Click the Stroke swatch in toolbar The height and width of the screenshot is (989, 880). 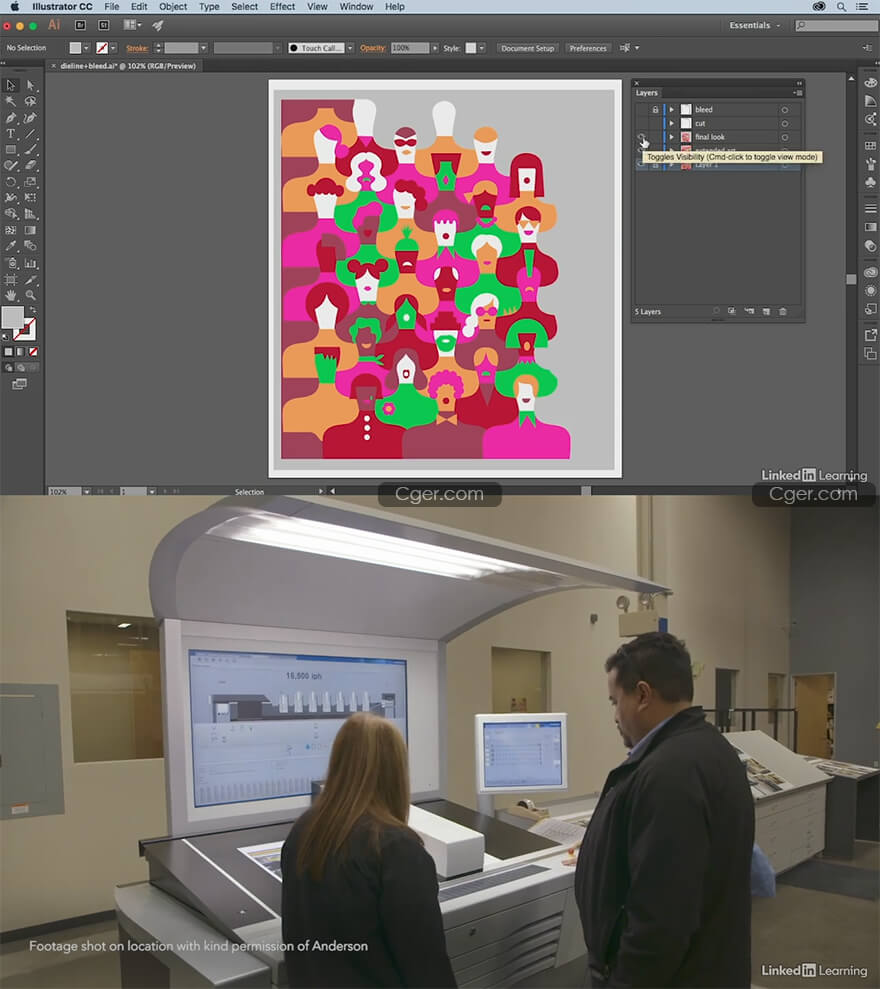coord(26,329)
